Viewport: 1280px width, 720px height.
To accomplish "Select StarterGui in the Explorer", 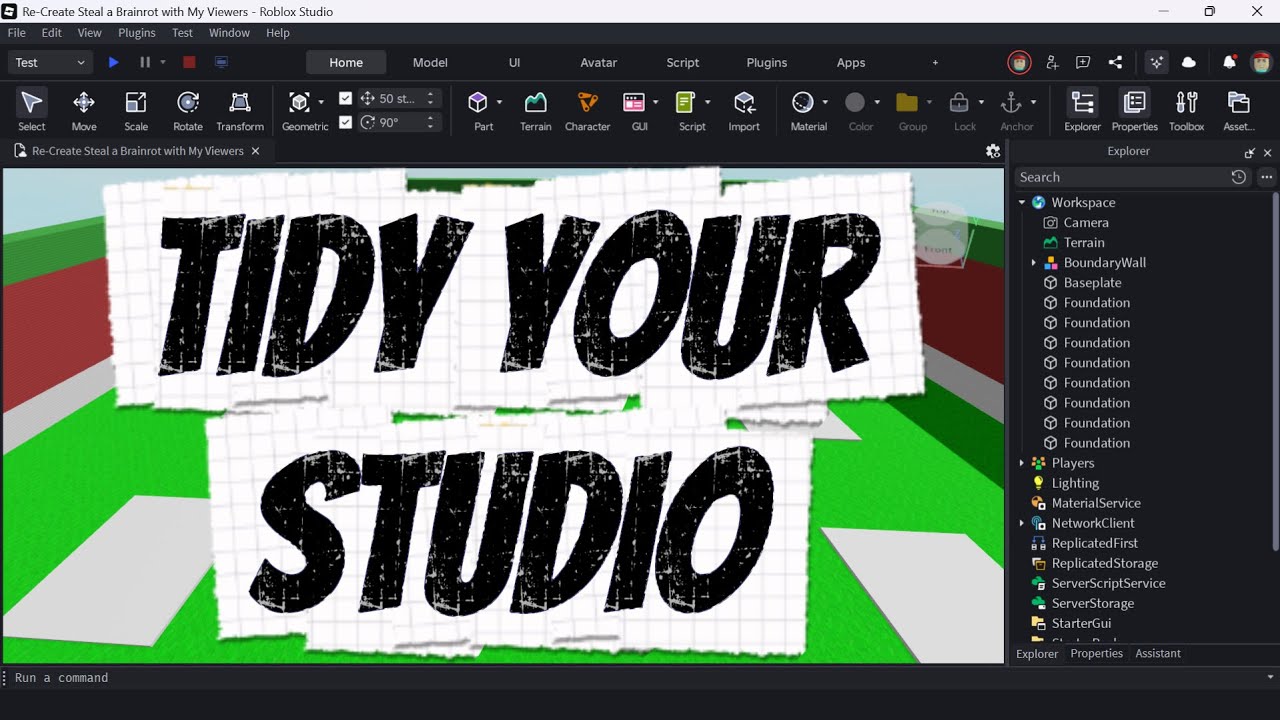I will tap(1081, 623).
